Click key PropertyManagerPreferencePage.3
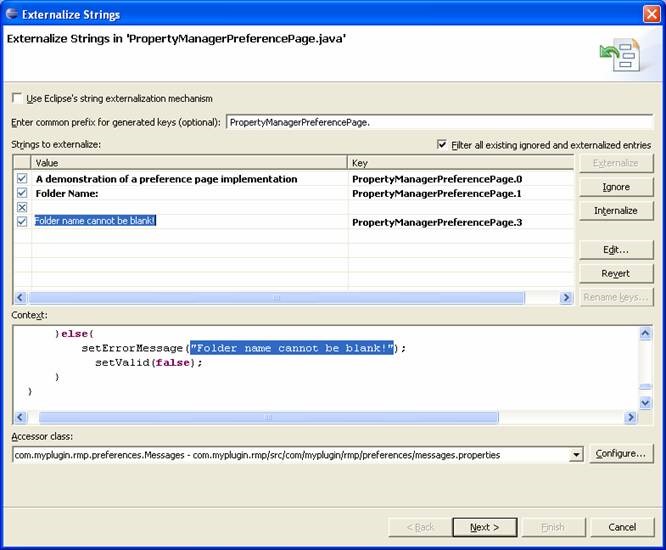This screenshot has width=666, height=550. (437, 222)
